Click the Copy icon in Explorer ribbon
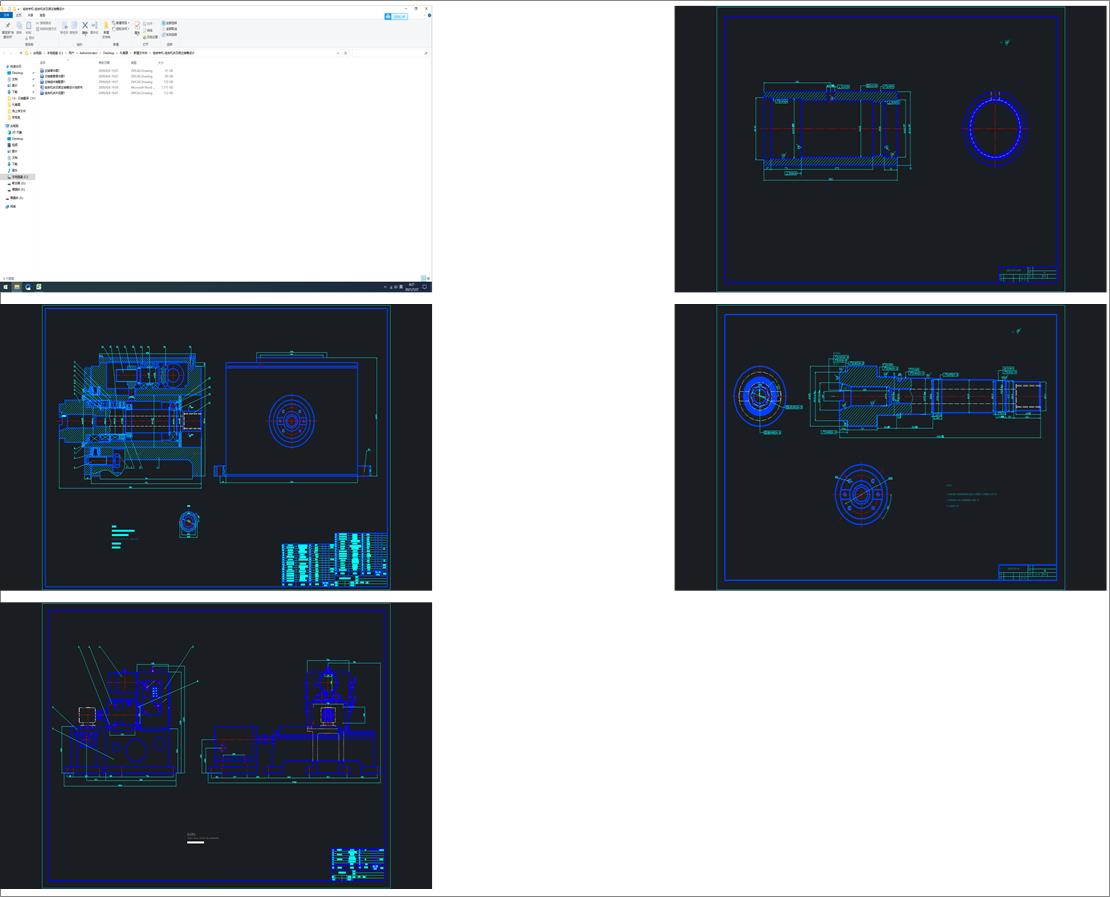1110x897 pixels. point(19,27)
